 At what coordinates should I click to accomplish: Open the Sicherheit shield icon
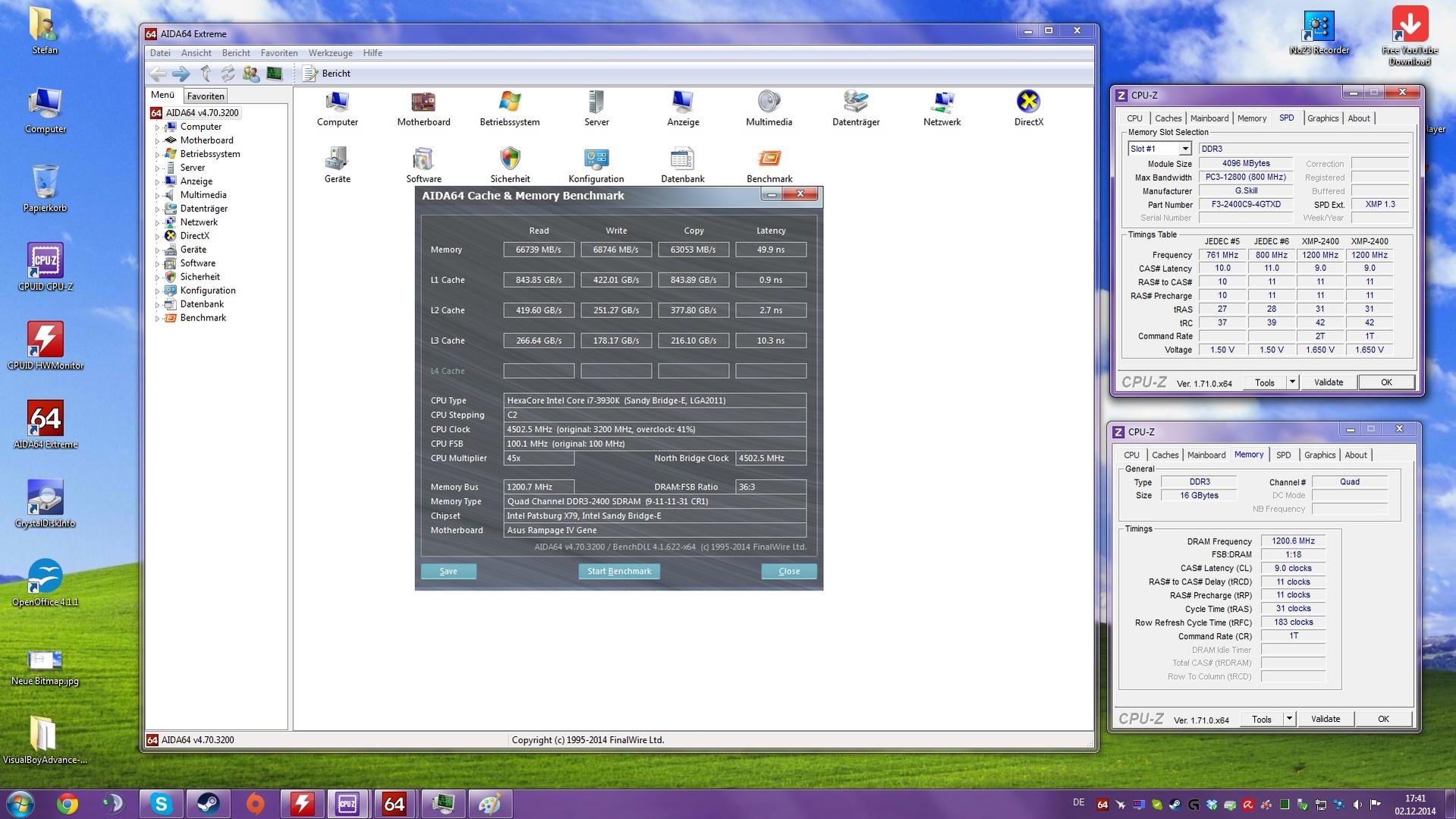point(510,159)
